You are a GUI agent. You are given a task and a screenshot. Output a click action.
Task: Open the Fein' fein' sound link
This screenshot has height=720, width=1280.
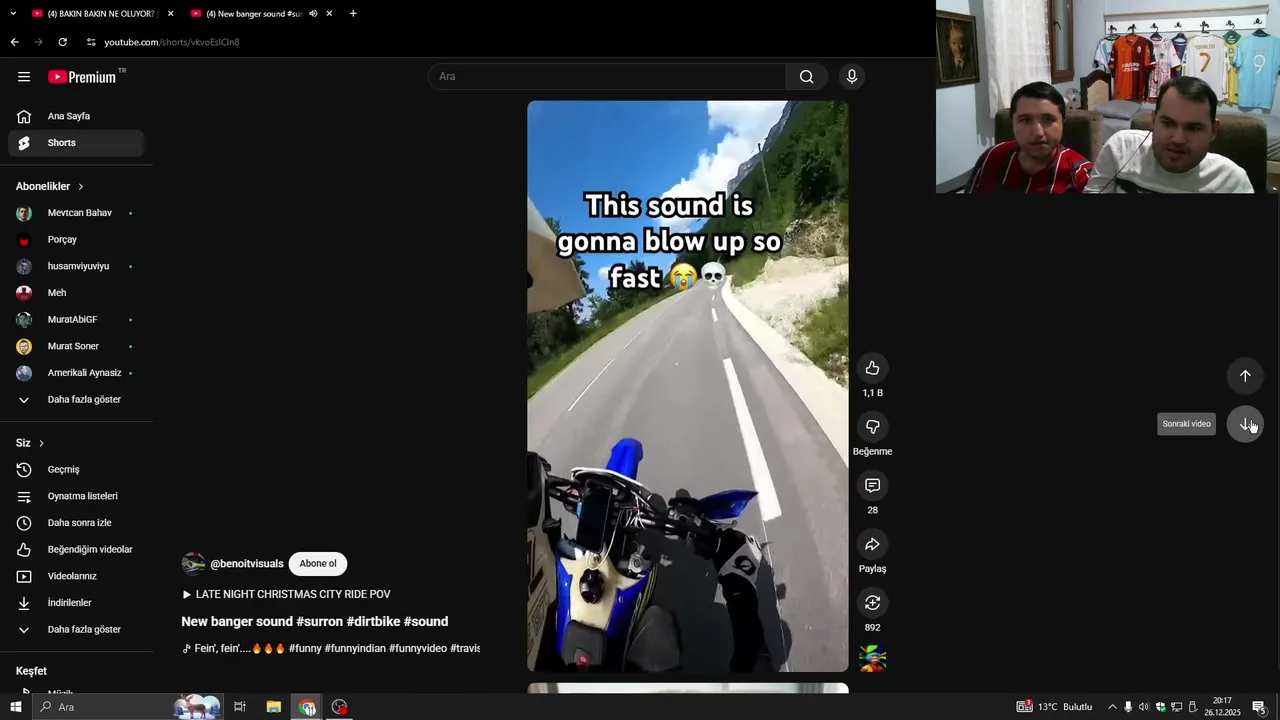pos(330,648)
